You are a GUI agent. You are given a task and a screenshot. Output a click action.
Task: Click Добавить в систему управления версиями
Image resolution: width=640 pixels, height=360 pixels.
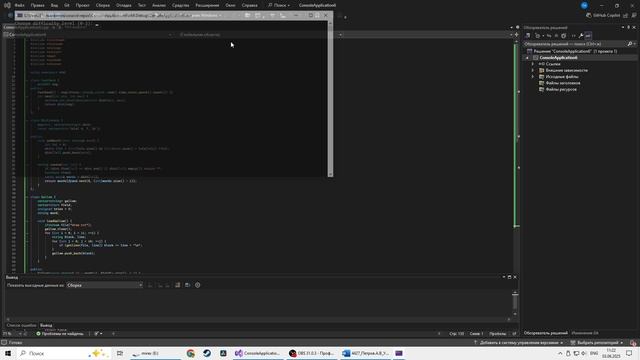pos(519,342)
